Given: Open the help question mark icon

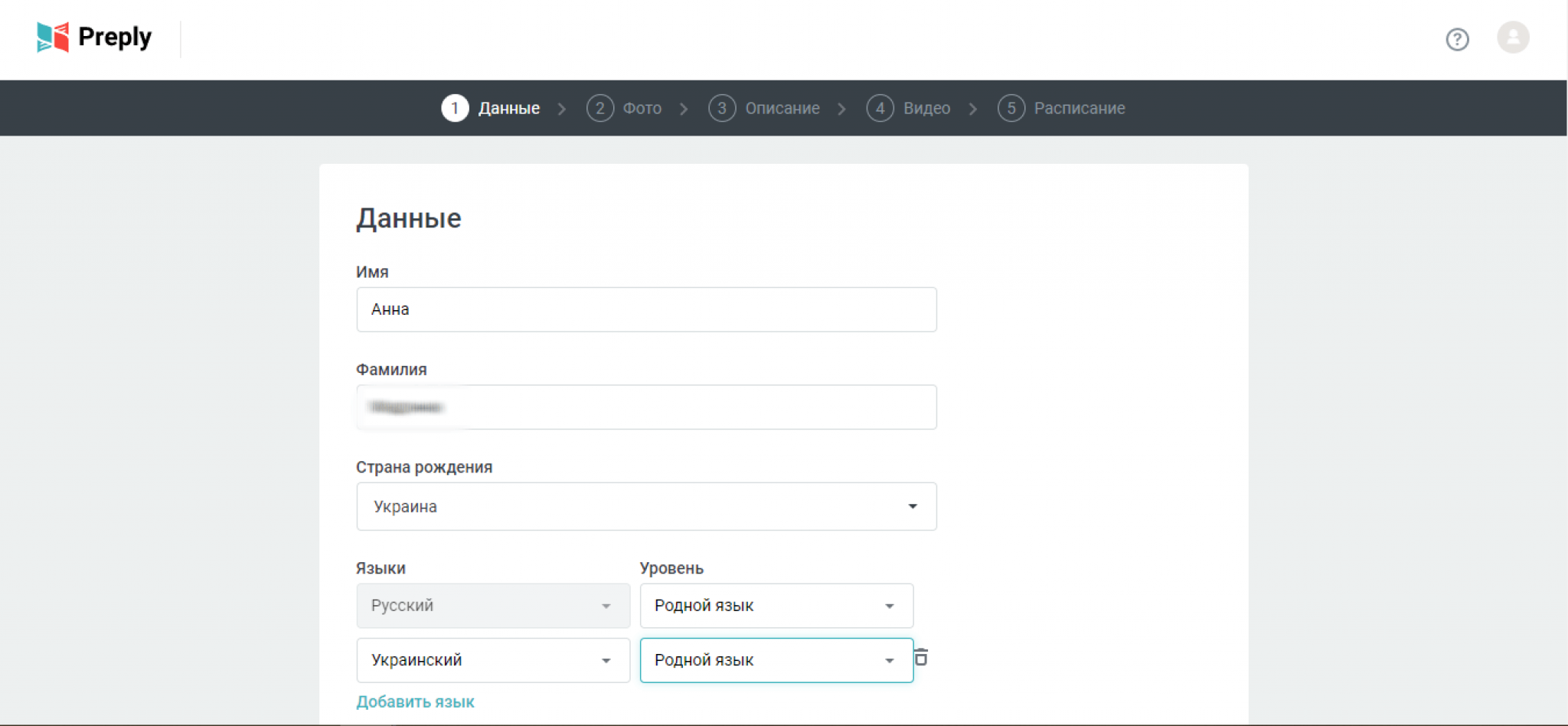Looking at the screenshot, I should point(1457,39).
